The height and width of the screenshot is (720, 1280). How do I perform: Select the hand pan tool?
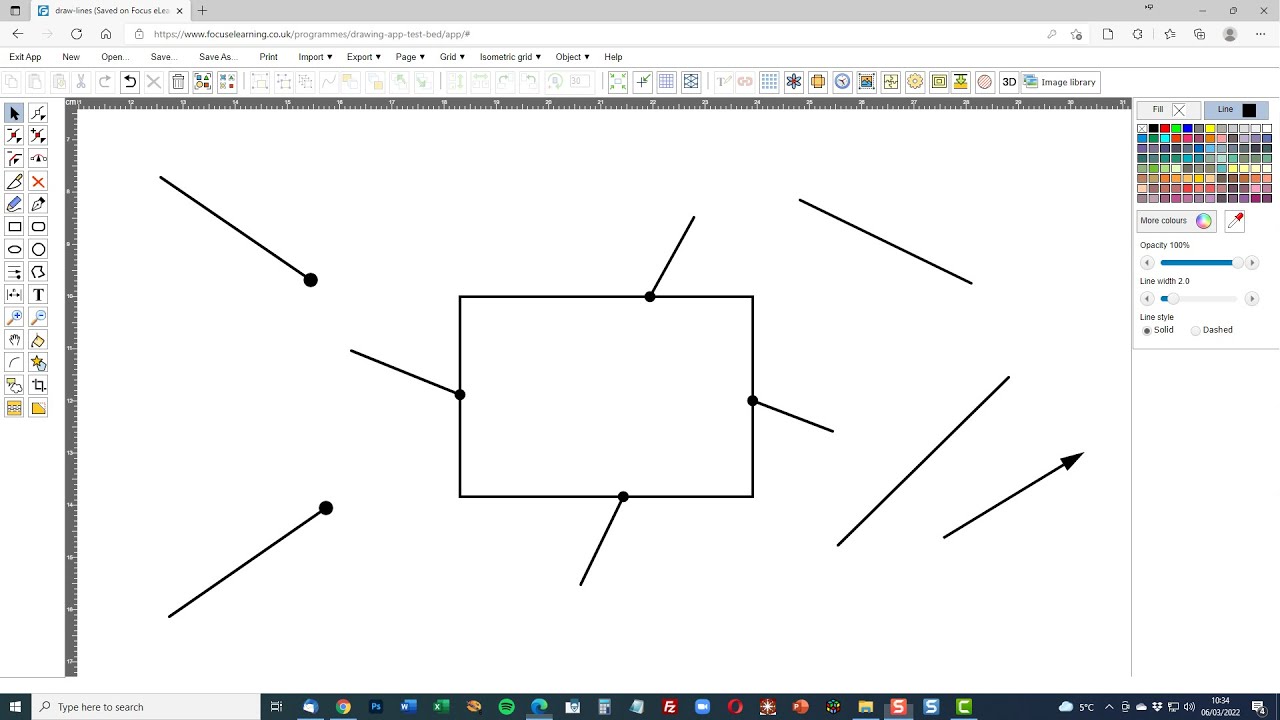click(14, 340)
